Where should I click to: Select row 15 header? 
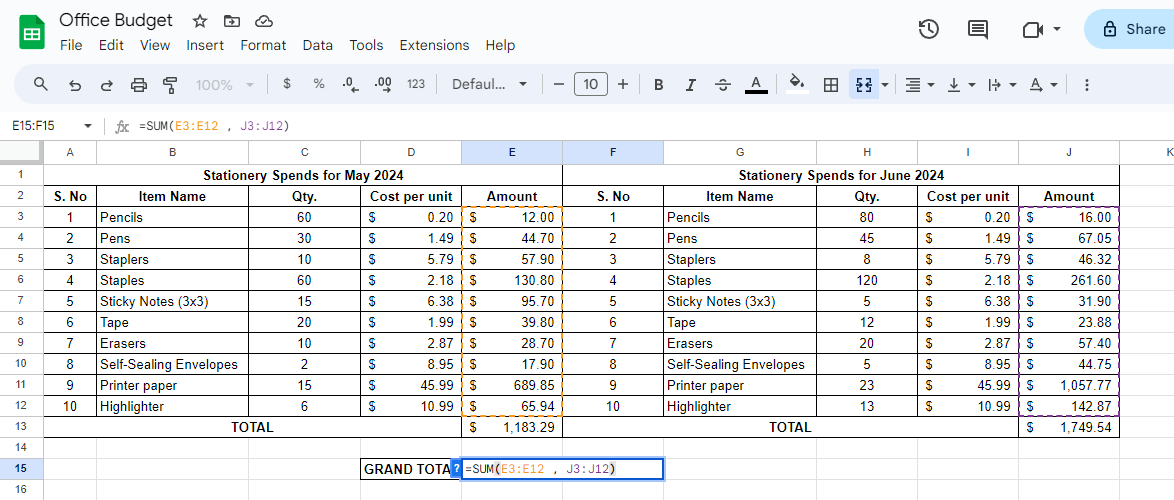(x=21, y=469)
